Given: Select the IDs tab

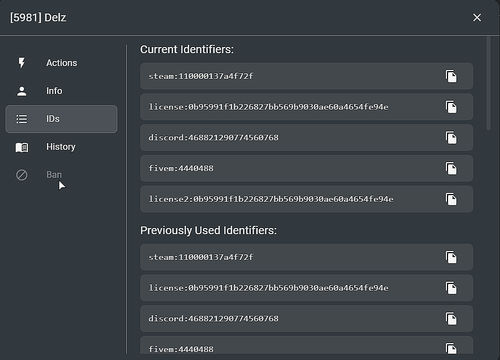Looking at the screenshot, I should (61, 119).
